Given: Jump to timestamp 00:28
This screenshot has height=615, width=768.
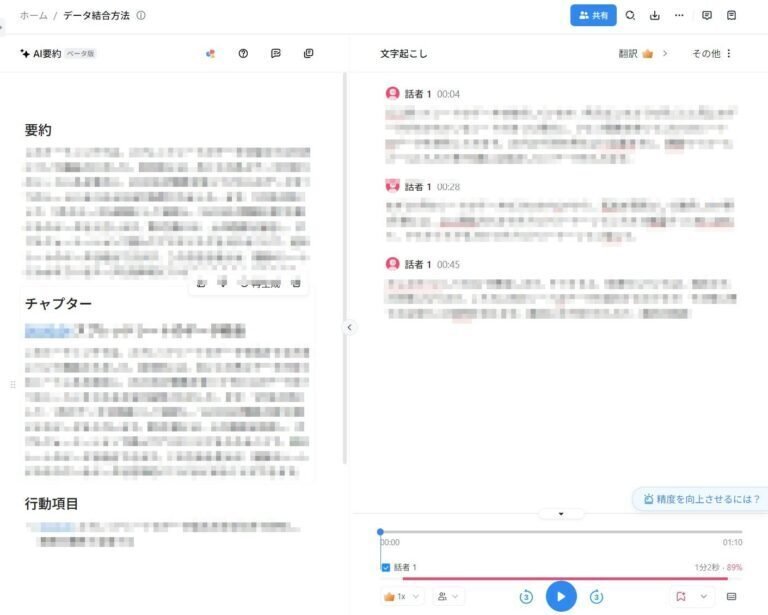Looking at the screenshot, I should tap(448, 187).
